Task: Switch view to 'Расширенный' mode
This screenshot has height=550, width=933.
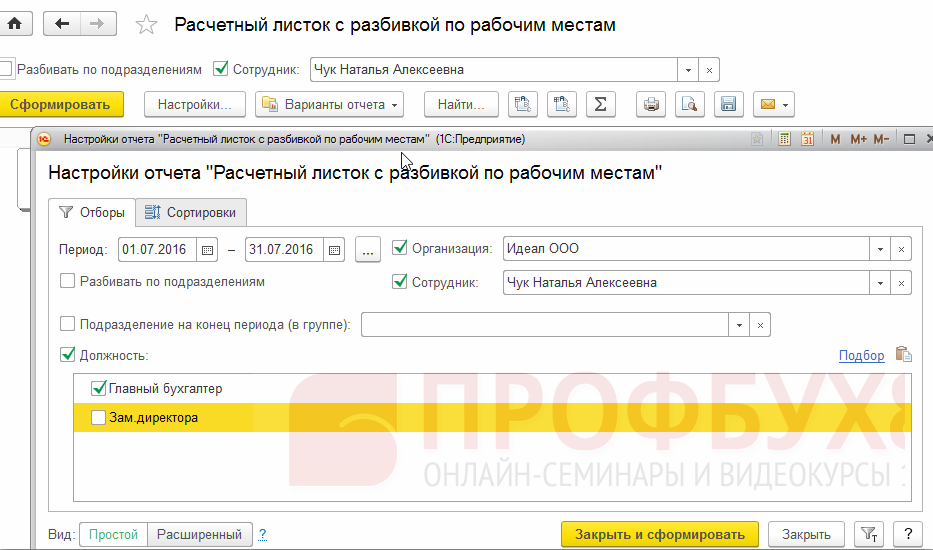Action: (200, 534)
